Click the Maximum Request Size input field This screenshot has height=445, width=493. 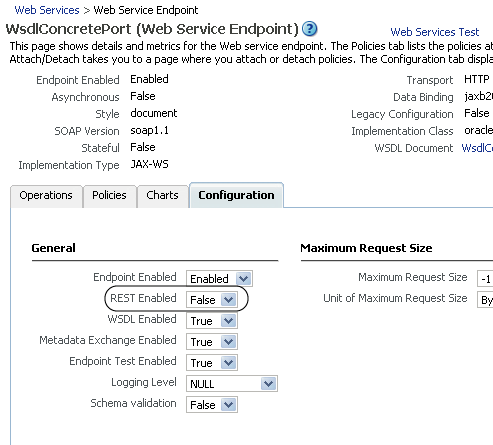[485, 279]
